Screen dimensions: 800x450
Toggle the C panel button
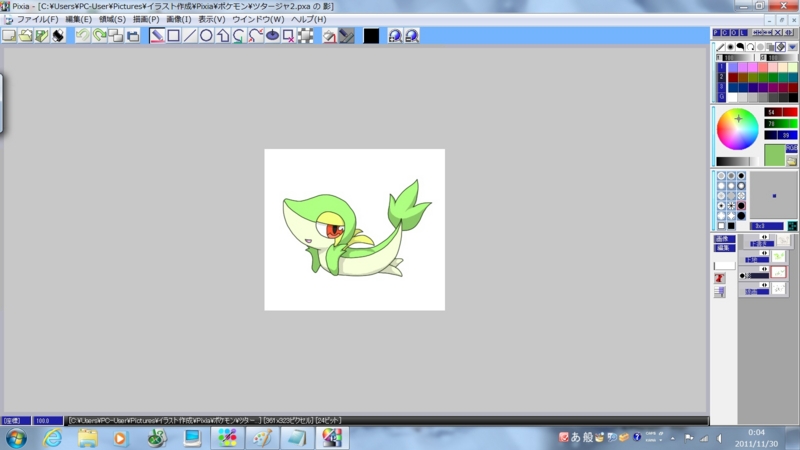tap(725, 33)
